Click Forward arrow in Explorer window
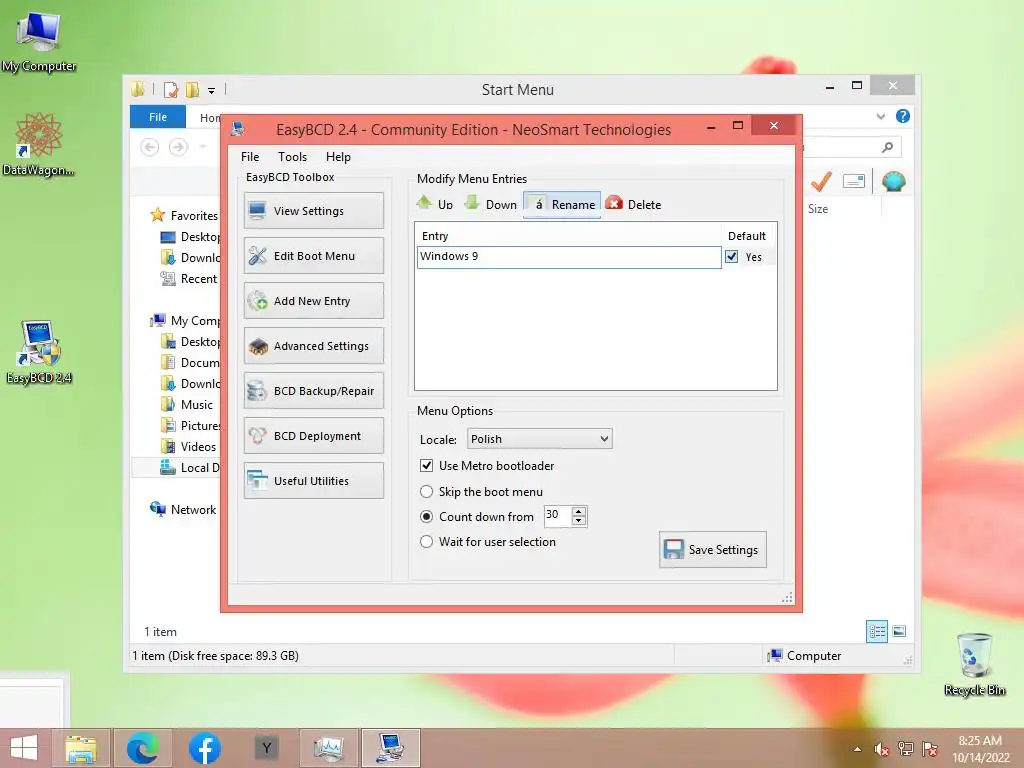Screen dimensions: 1024x768 pyautogui.click(x=178, y=147)
